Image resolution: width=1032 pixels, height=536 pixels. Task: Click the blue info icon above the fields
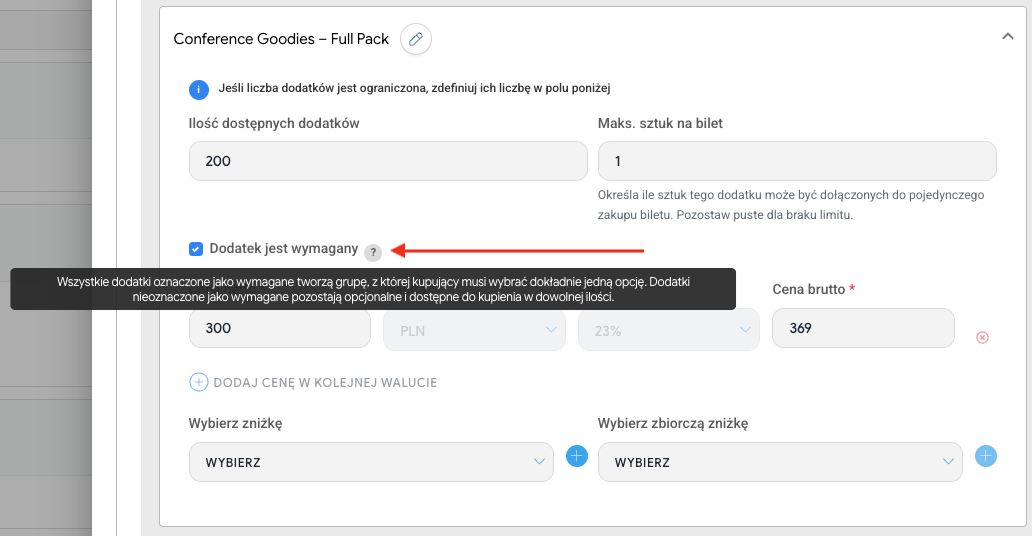click(199, 89)
